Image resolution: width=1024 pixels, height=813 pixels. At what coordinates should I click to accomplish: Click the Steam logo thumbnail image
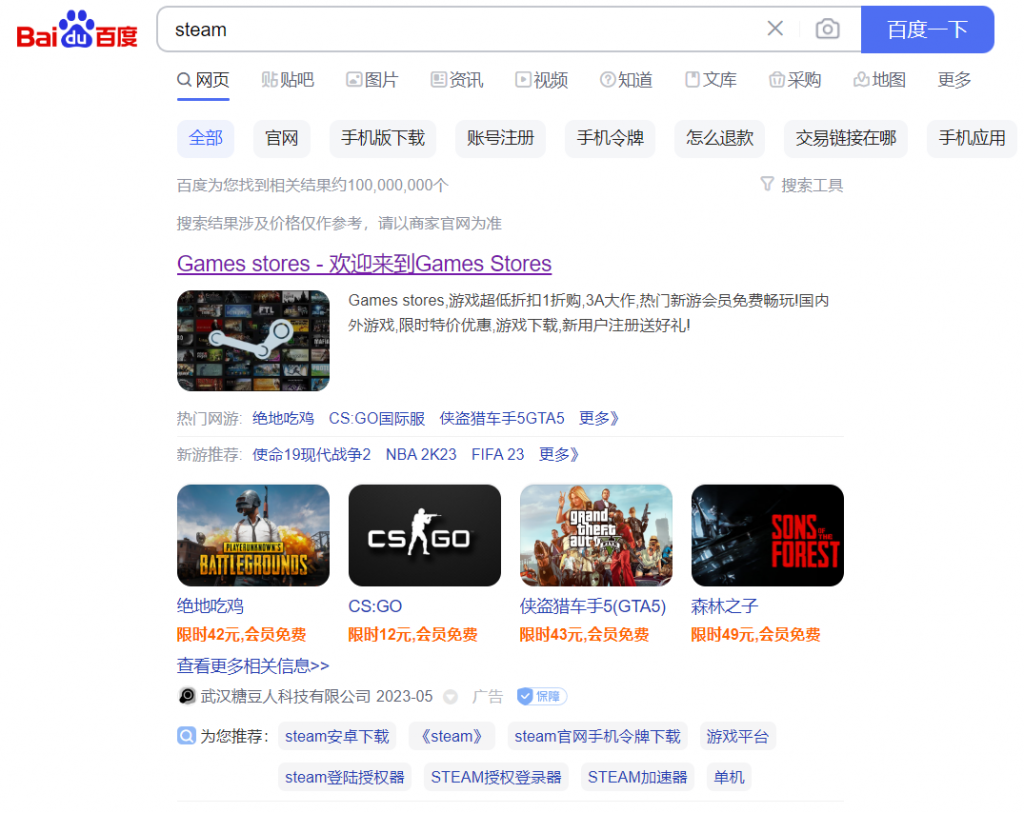253,341
